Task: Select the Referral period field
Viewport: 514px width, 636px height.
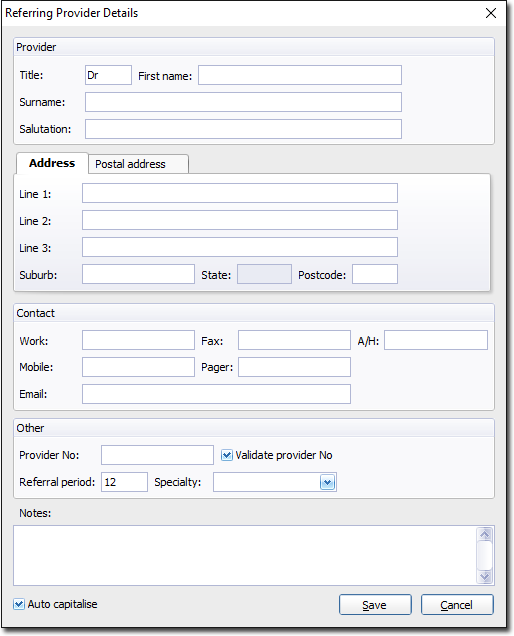Action: pos(124,482)
